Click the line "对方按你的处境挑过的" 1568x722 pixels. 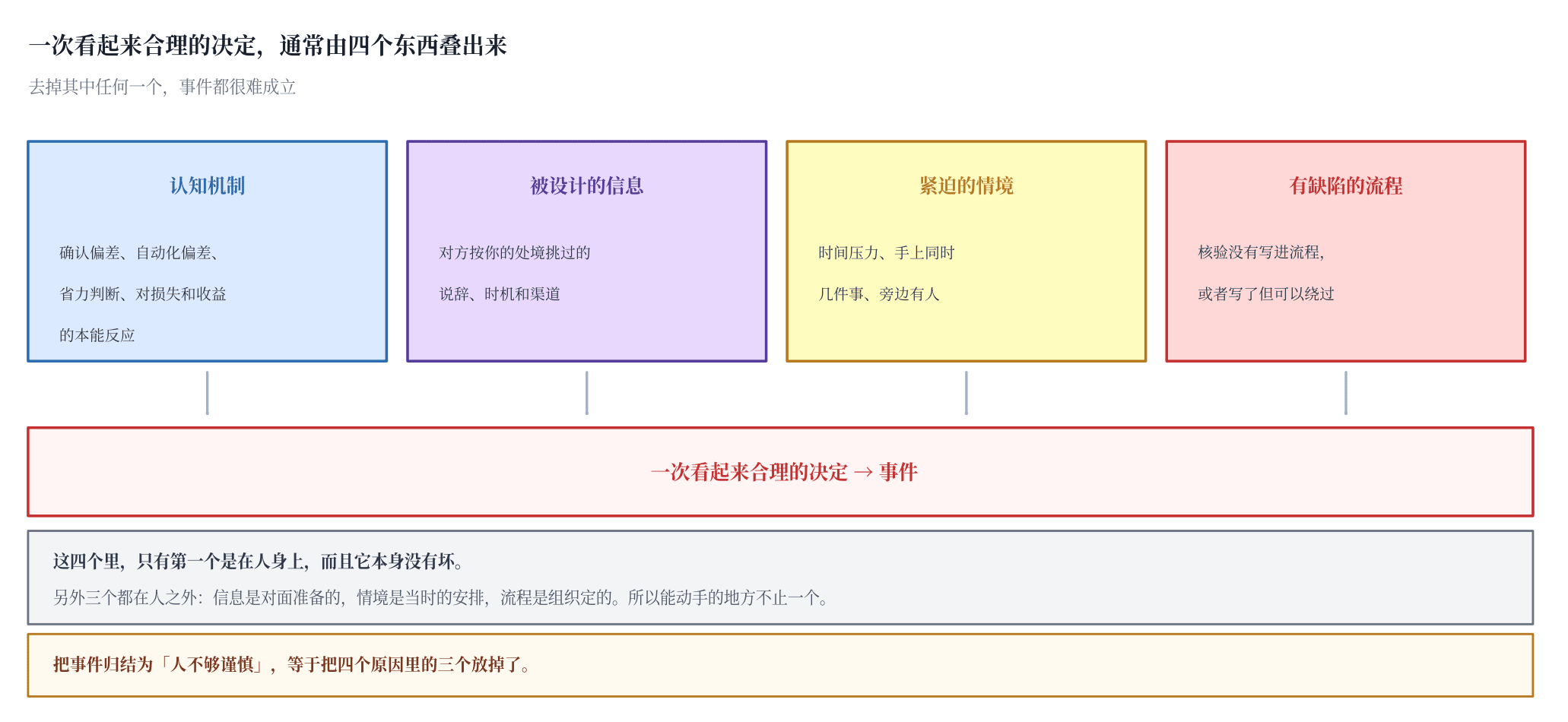[x=515, y=253]
